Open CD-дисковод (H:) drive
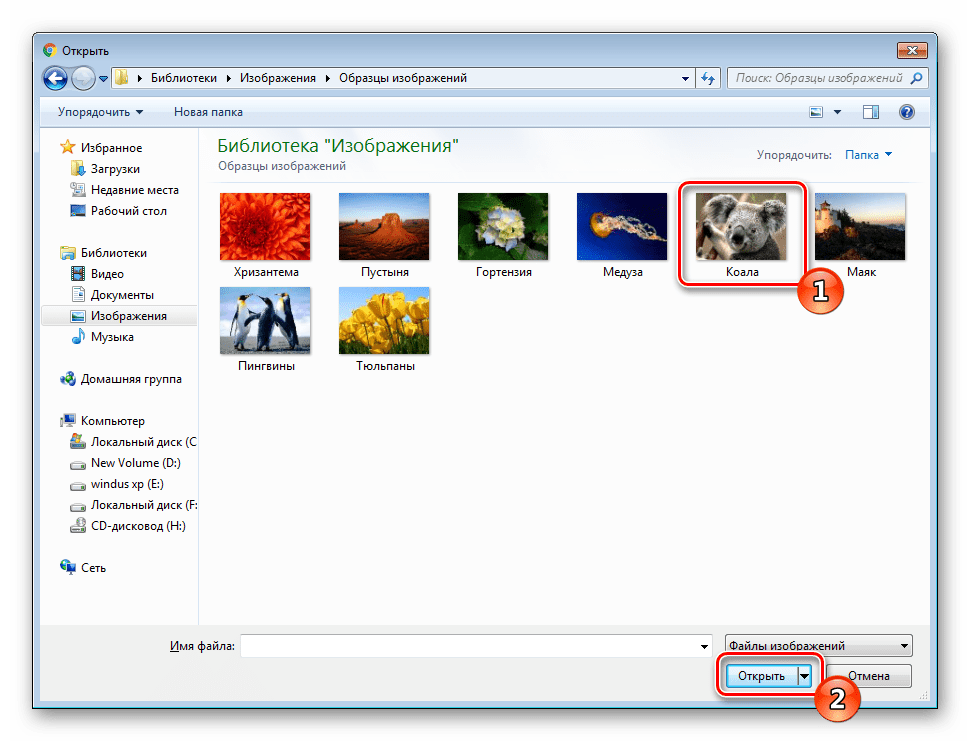Viewport: 970px width, 741px height. (x=137, y=526)
